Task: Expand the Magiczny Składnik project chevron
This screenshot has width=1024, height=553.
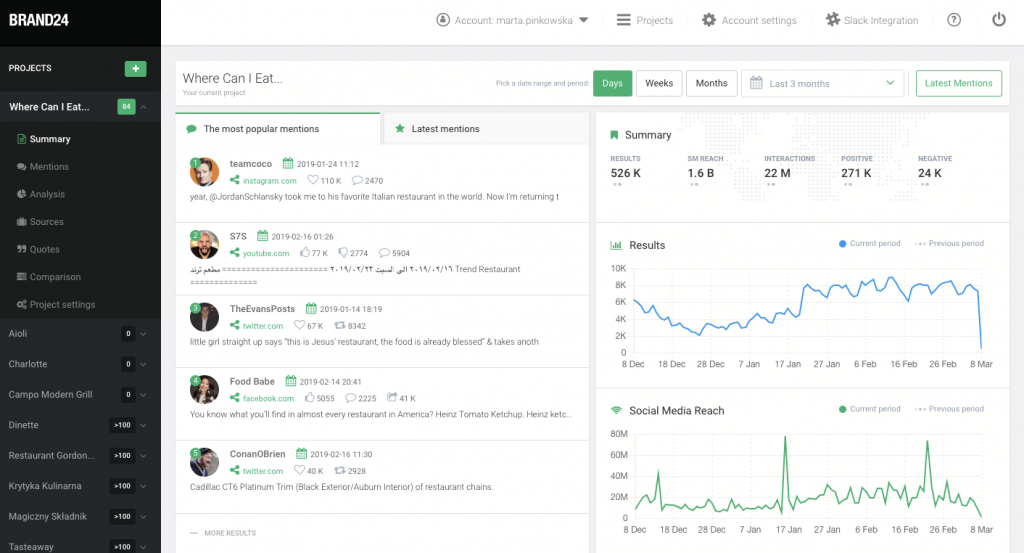Action: (143, 516)
